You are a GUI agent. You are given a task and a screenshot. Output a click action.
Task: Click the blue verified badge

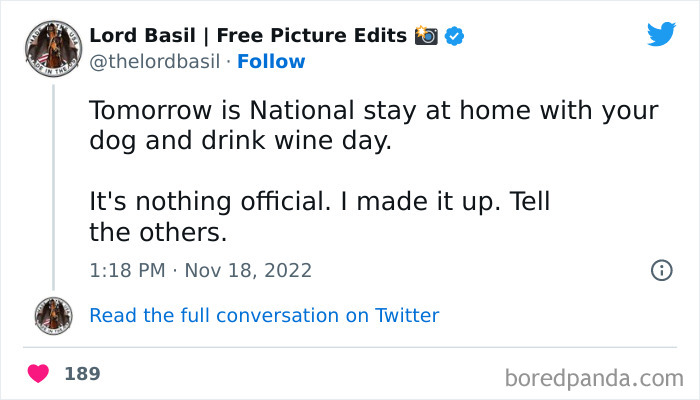454,36
